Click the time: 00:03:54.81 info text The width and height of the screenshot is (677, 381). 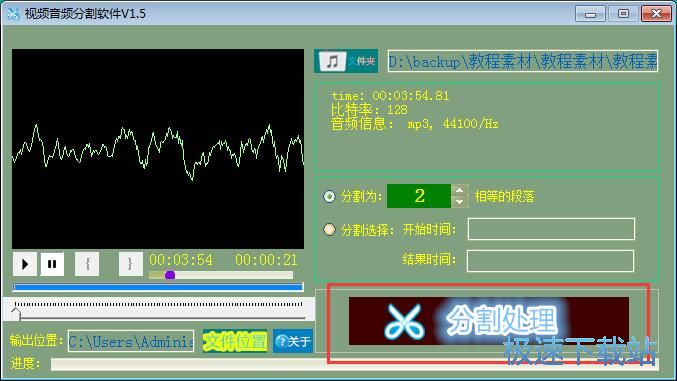pyautogui.click(x=390, y=95)
